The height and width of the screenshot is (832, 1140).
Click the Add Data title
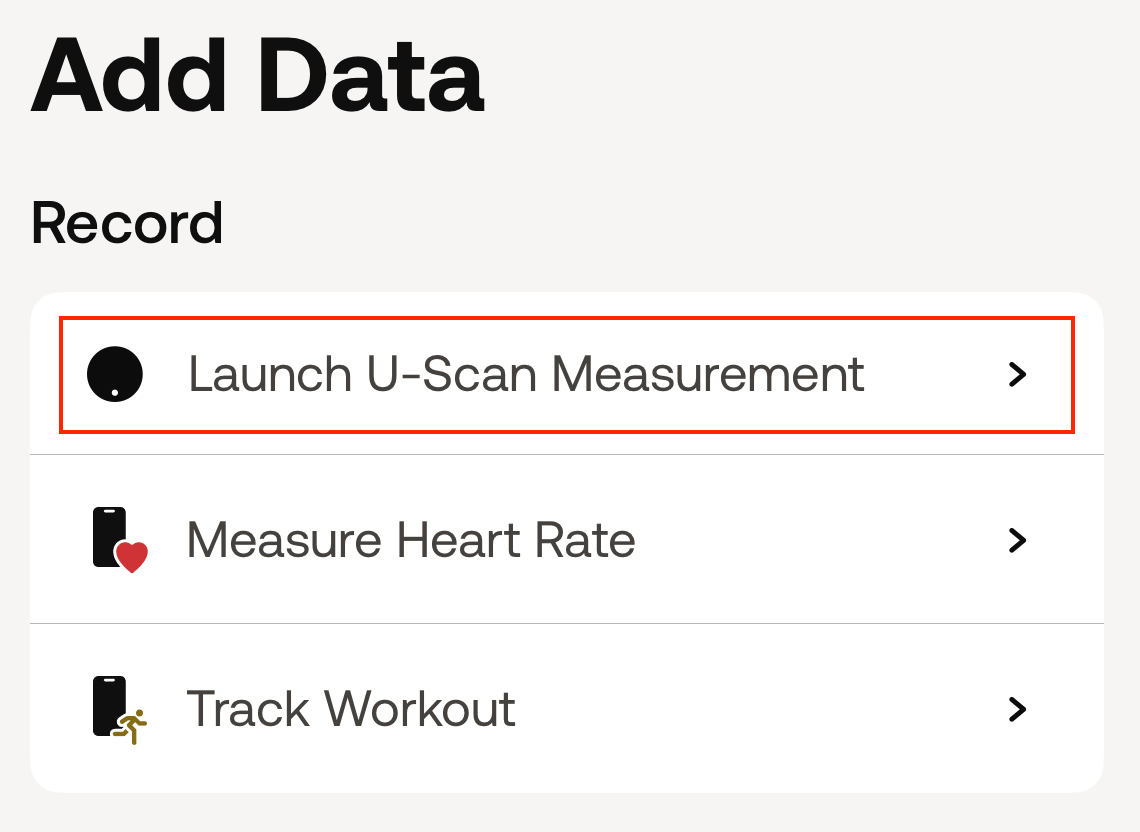pyautogui.click(x=254, y=72)
